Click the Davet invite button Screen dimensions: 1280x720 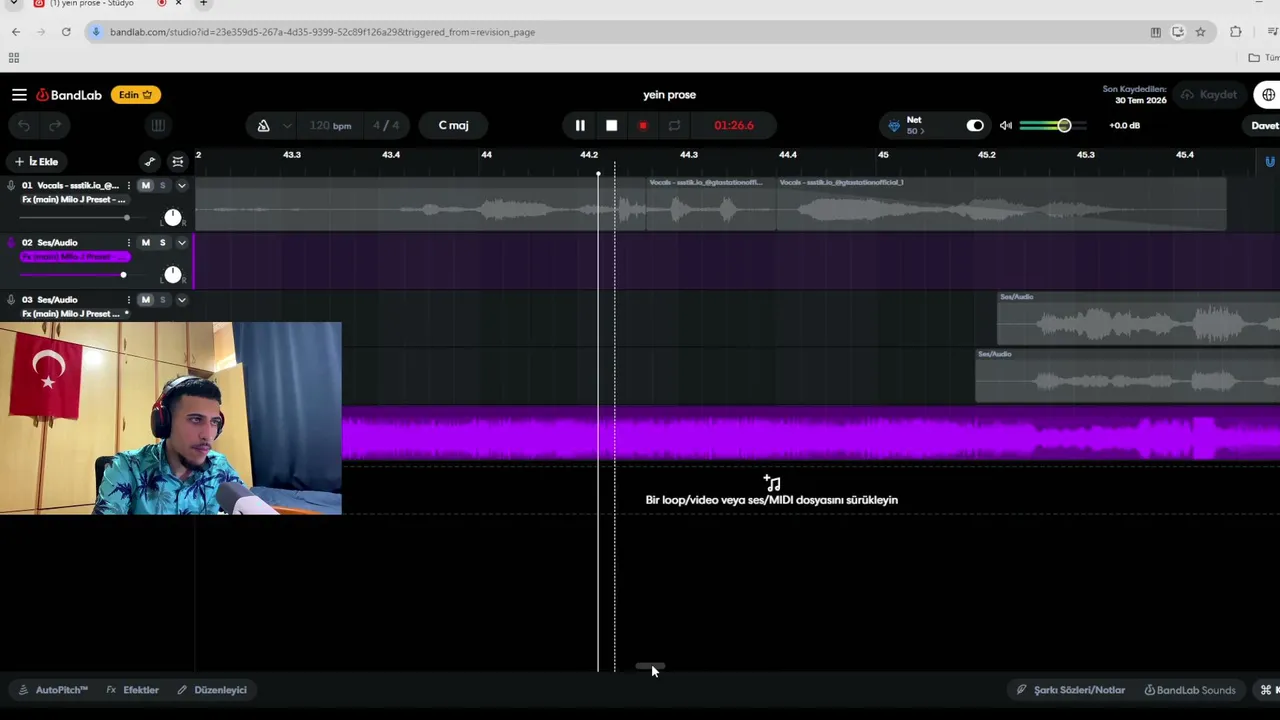point(1264,126)
